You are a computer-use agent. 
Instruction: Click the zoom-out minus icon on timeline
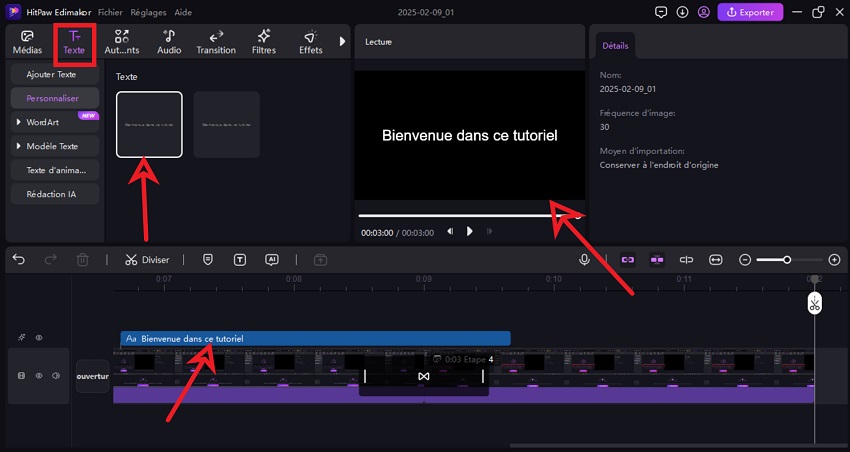click(x=745, y=259)
